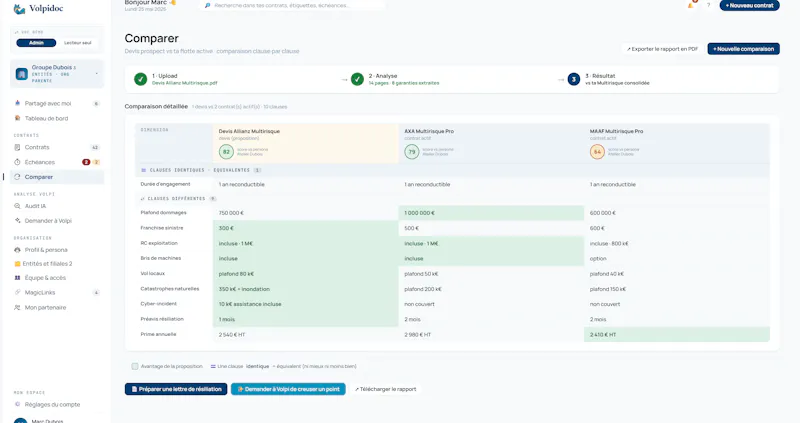Click the Contrats document icon
Image resolution: width=800 pixels, height=423 pixels.
tap(17, 147)
